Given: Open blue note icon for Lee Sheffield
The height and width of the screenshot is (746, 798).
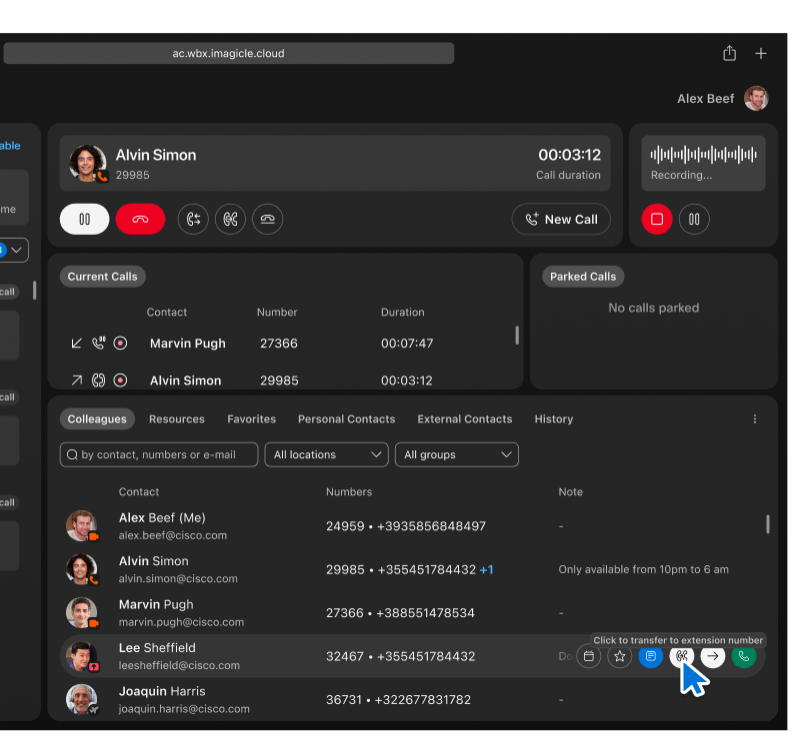Looking at the screenshot, I should [x=651, y=656].
